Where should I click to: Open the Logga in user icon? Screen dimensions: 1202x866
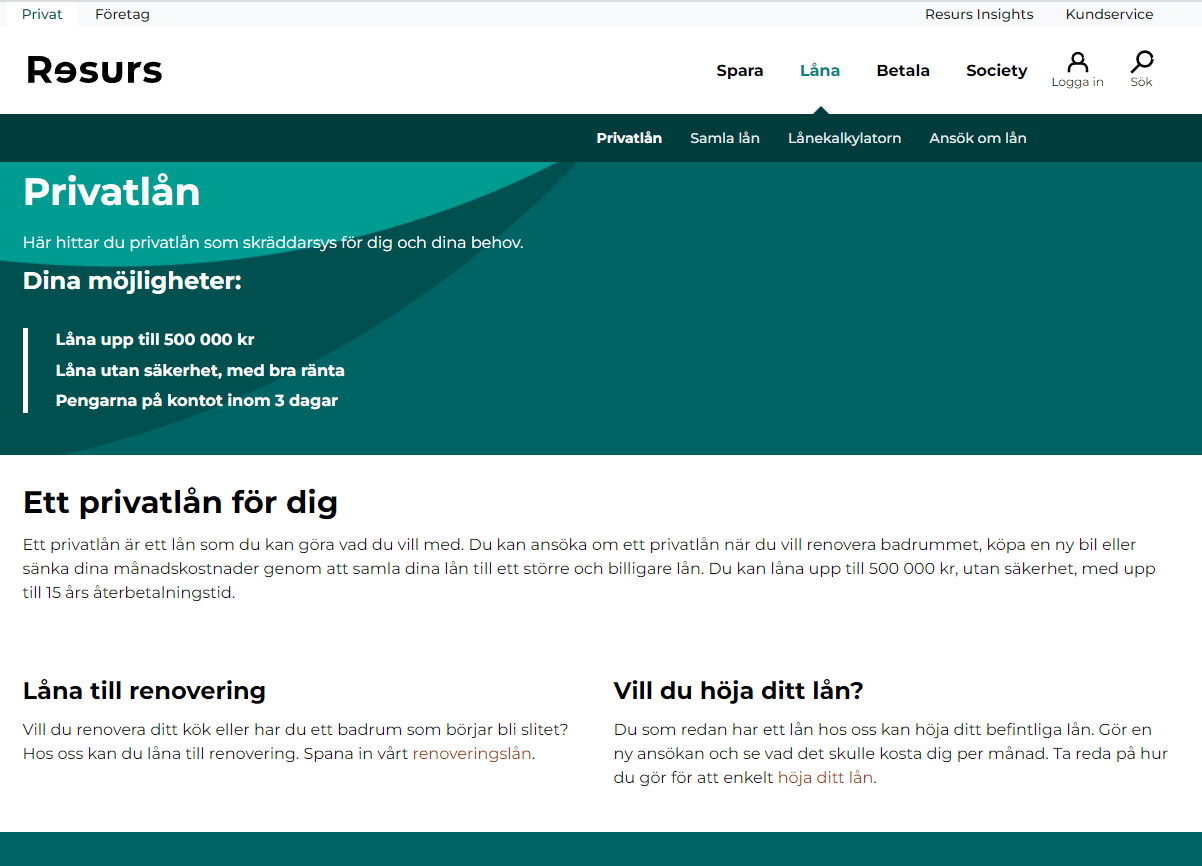[1077, 63]
